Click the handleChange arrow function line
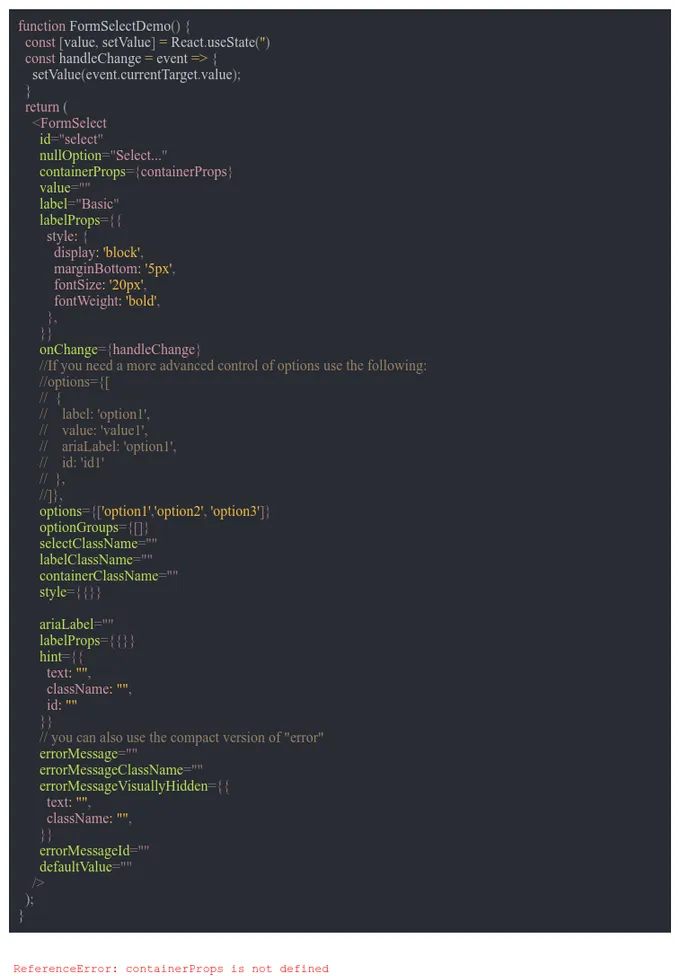680x976 pixels. [121, 59]
